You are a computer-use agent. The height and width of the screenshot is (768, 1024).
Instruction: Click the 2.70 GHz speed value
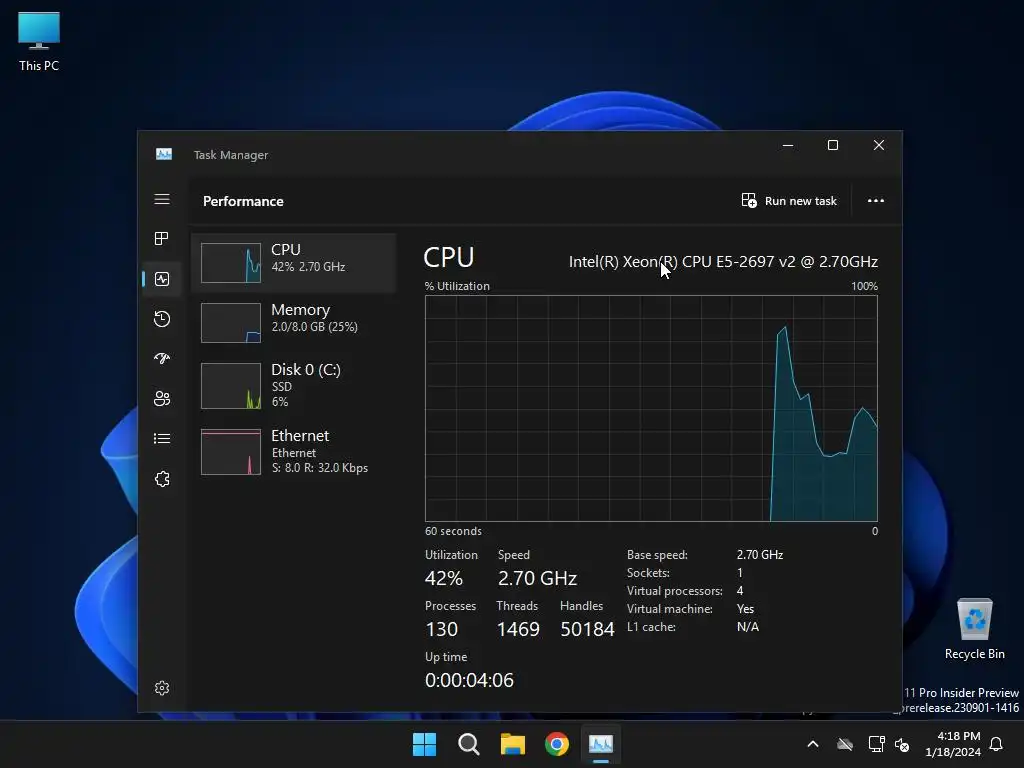pos(537,578)
